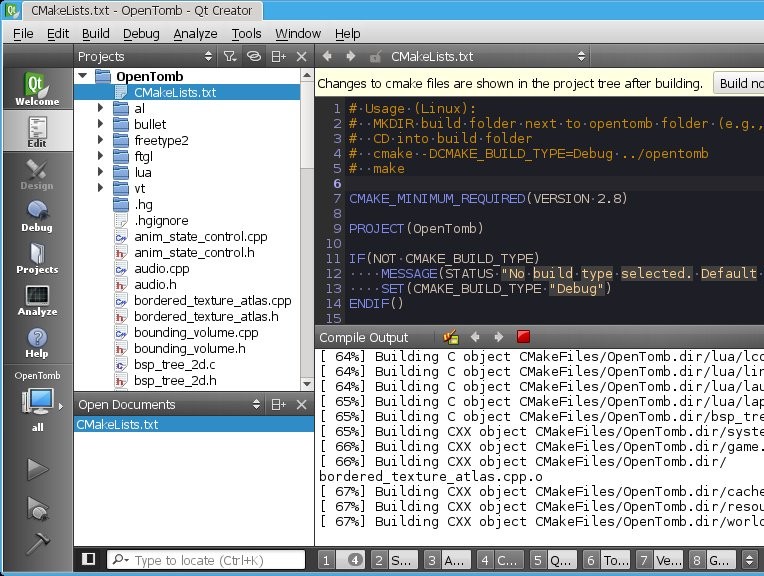Image resolution: width=764 pixels, height=576 pixels.
Task: Open the Build menu
Action: 96,34
